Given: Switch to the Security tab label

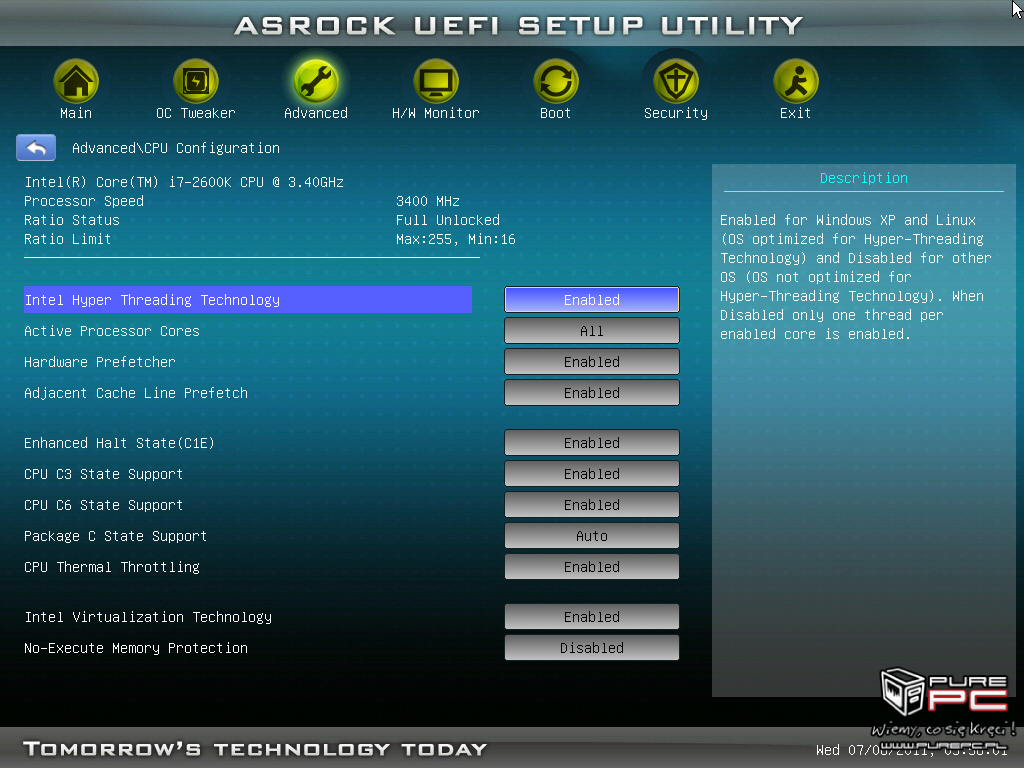Looking at the screenshot, I should (x=676, y=114).
